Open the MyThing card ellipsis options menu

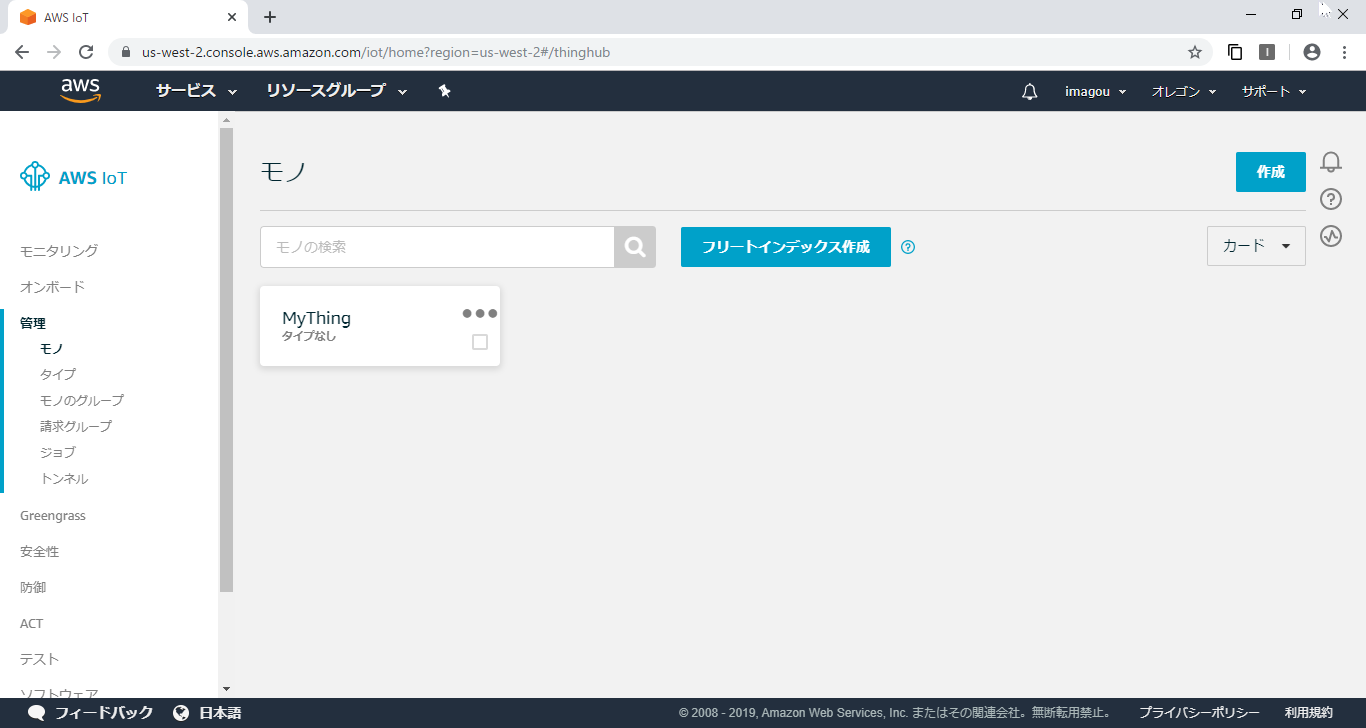(478, 312)
